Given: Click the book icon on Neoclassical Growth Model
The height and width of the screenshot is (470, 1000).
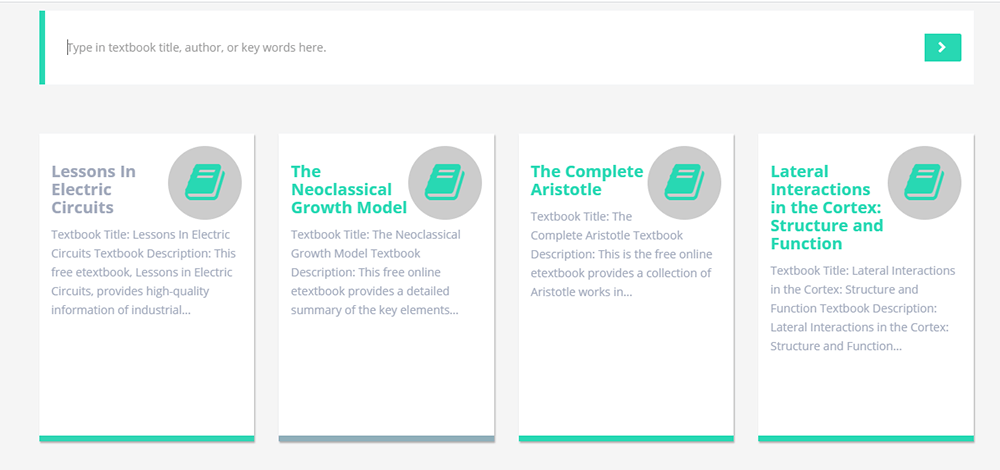Looking at the screenshot, I should pyautogui.click(x=445, y=182).
